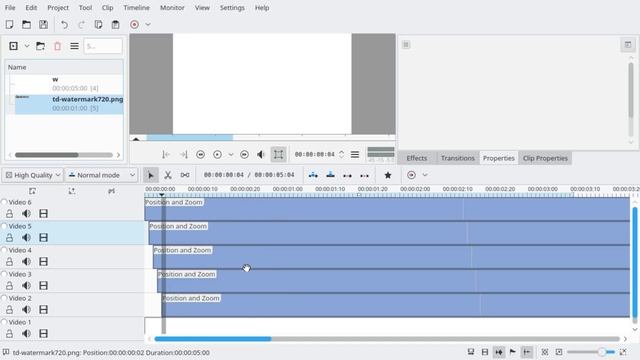Open the Timeline menu
This screenshot has height=360, width=640.
pyautogui.click(x=136, y=8)
